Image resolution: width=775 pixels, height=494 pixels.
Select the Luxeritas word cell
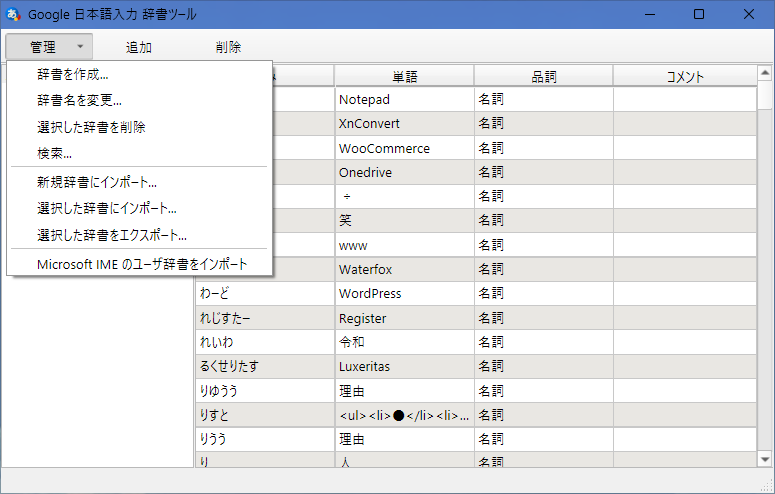[x=404, y=366]
